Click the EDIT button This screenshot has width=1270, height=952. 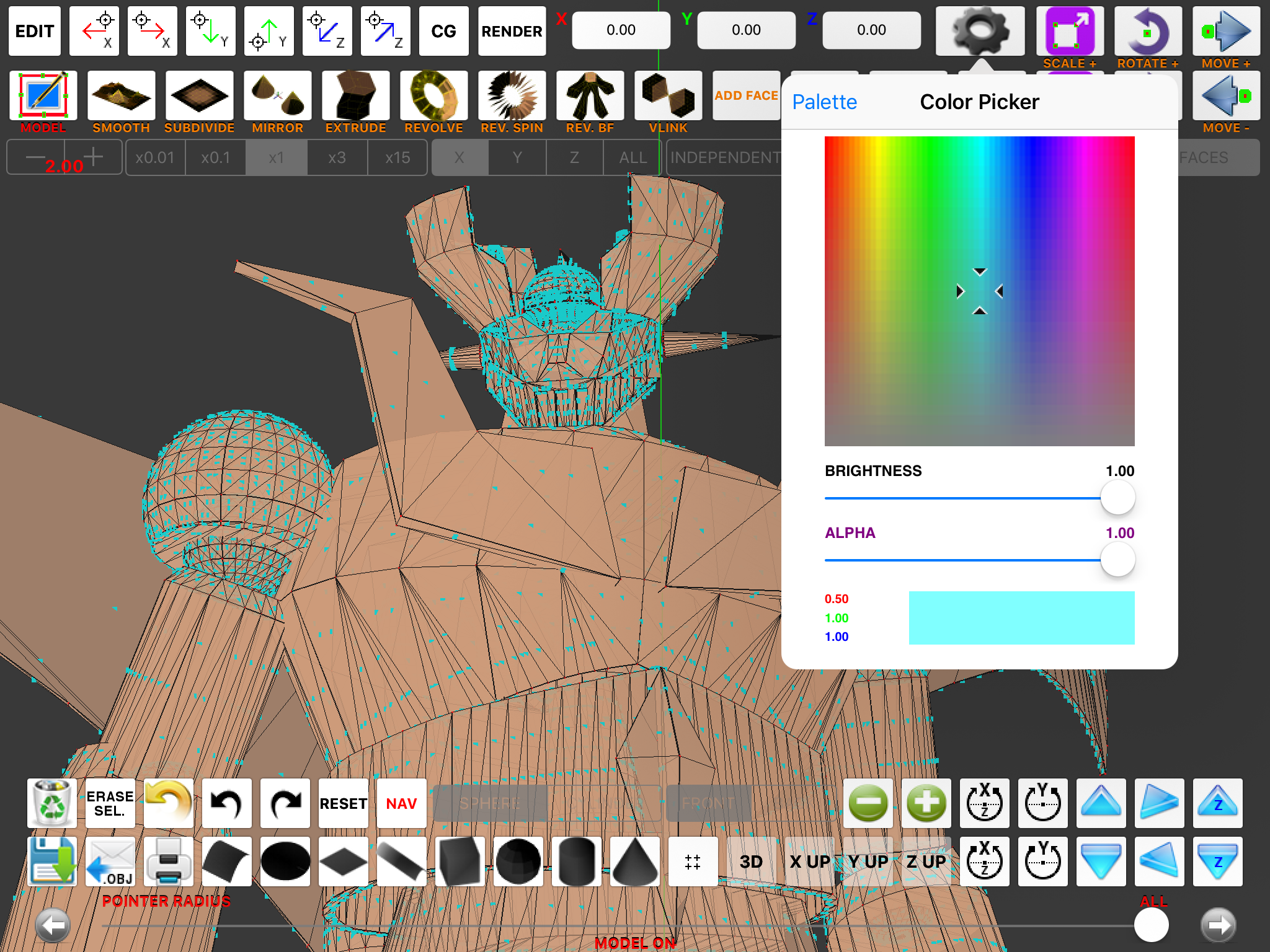pos(35,31)
